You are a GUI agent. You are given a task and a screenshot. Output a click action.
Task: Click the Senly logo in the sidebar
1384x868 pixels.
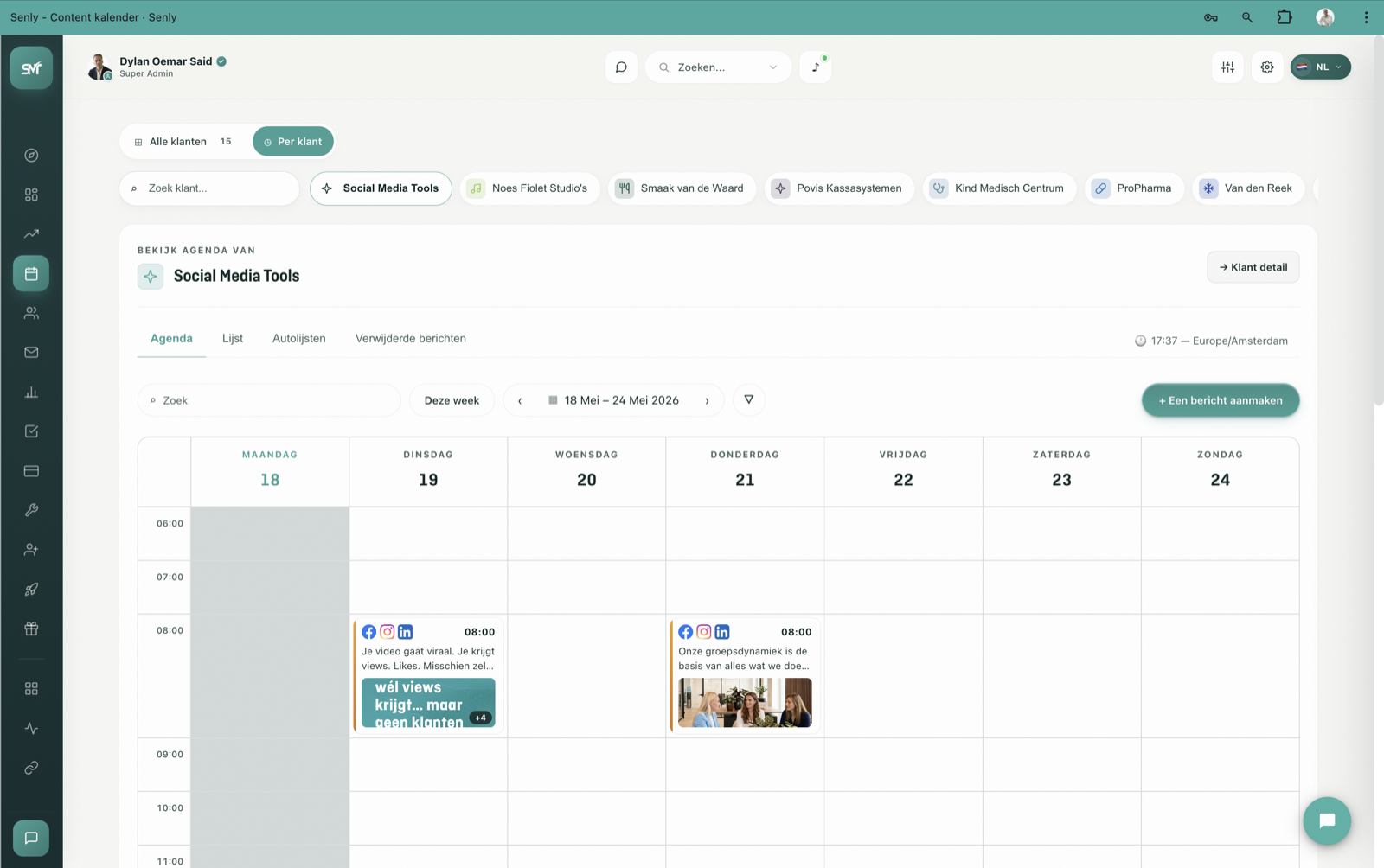coord(31,68)
